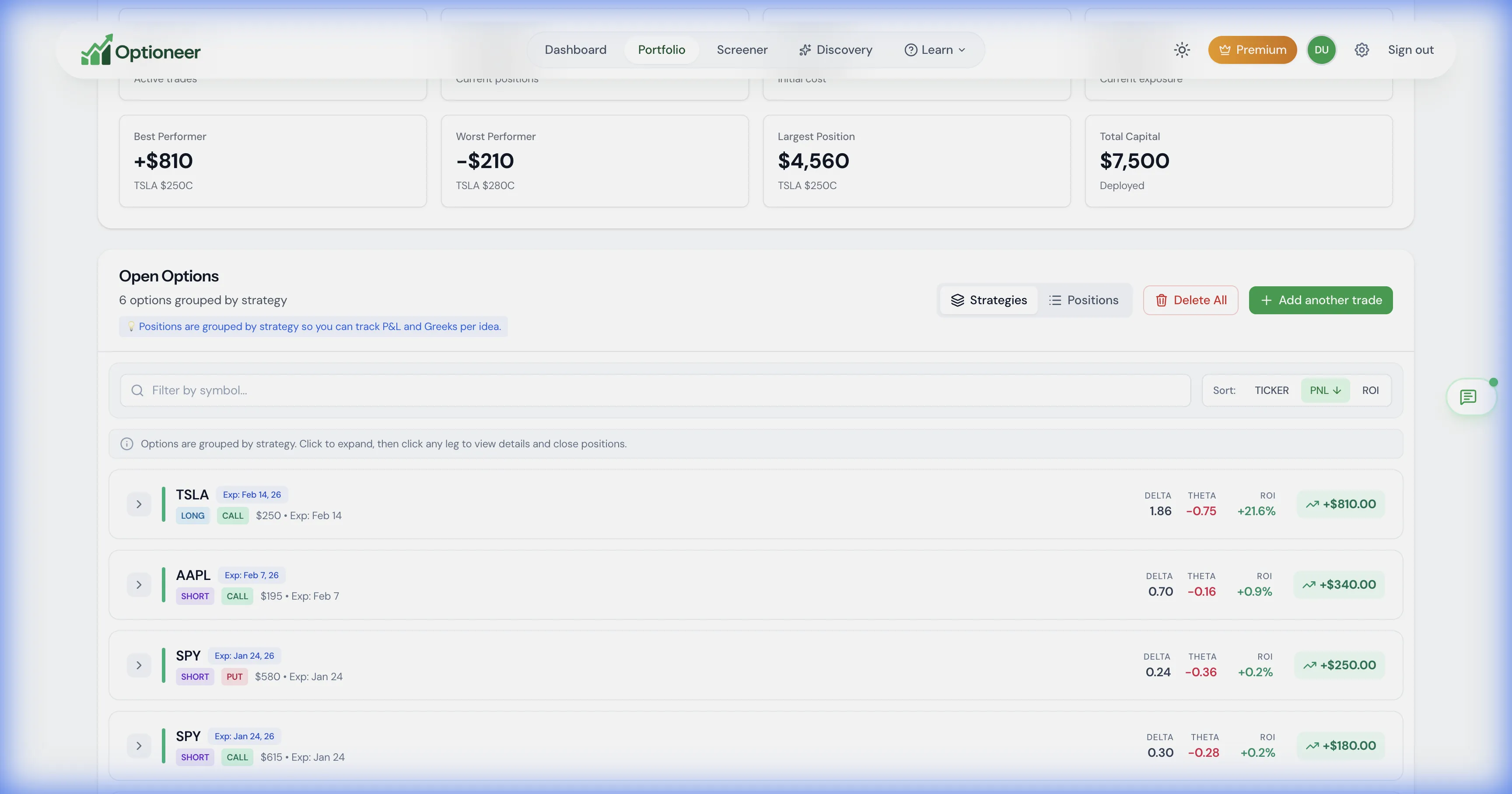Open the Screener tab
The height and width of the screenshot is (794, 1512).
742,50
